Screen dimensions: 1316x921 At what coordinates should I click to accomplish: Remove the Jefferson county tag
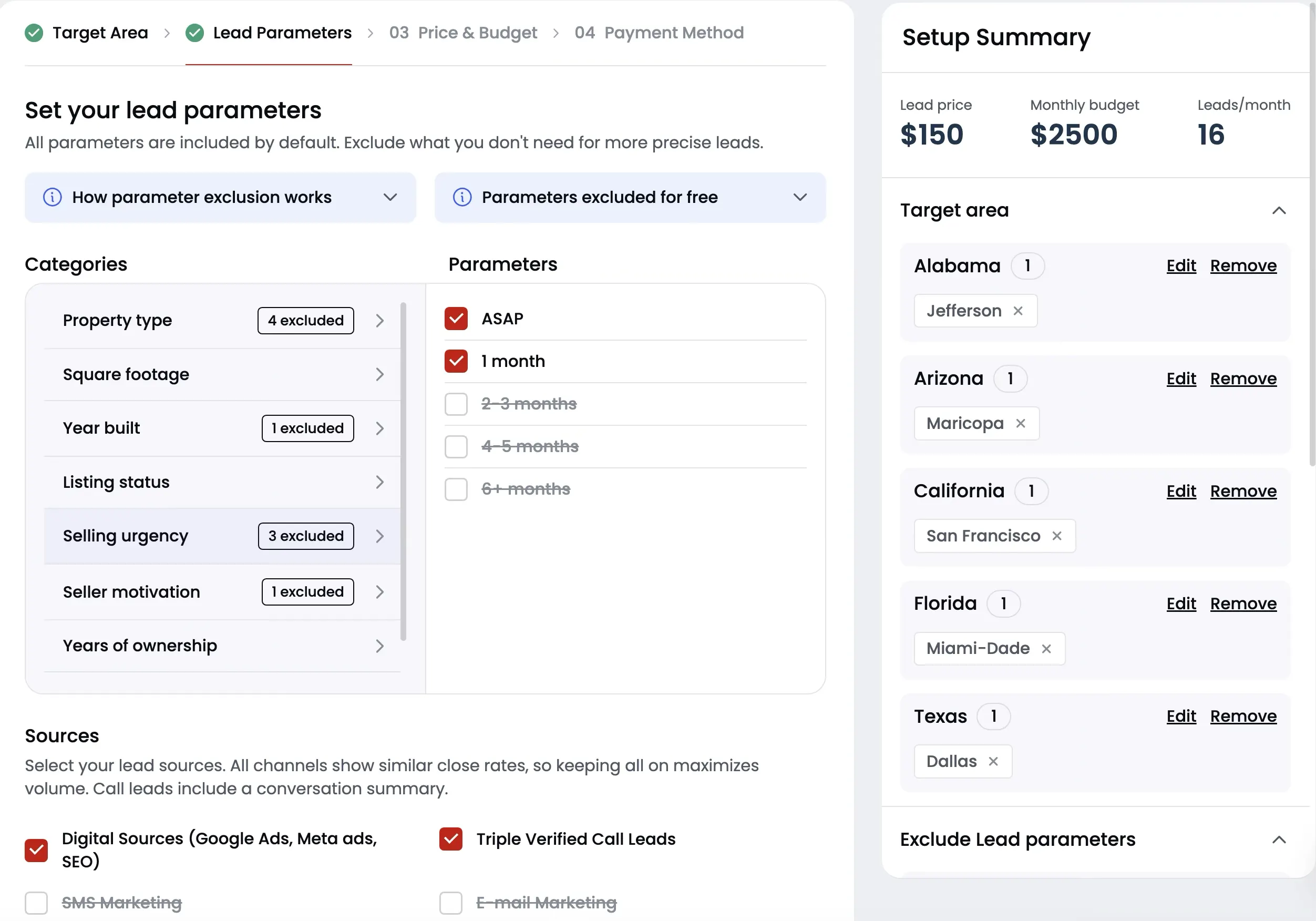click(1018, 311)
